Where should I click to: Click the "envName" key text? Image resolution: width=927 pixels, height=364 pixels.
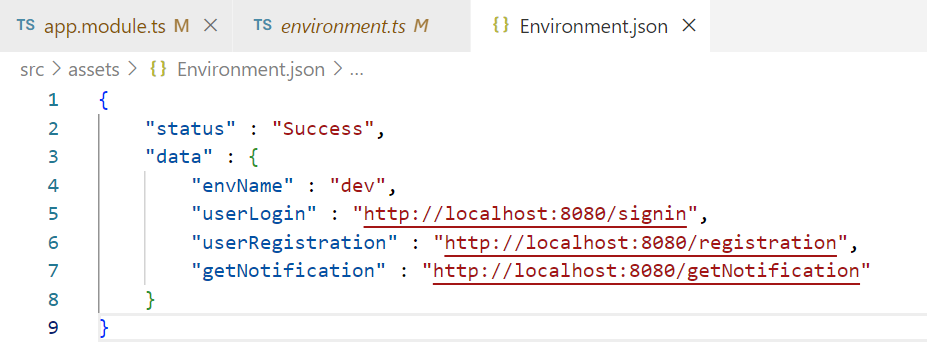click(x=243, y=186)
